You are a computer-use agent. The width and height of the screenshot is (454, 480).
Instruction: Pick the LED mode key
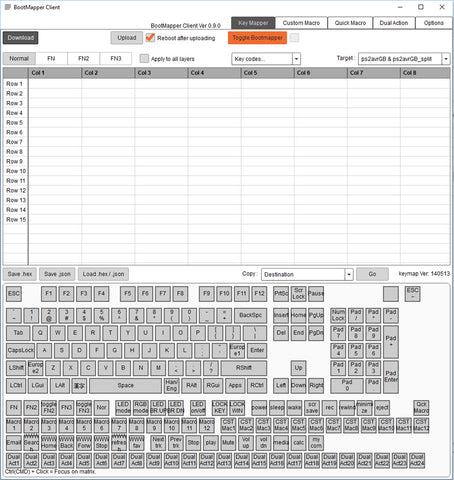point(123,407)
